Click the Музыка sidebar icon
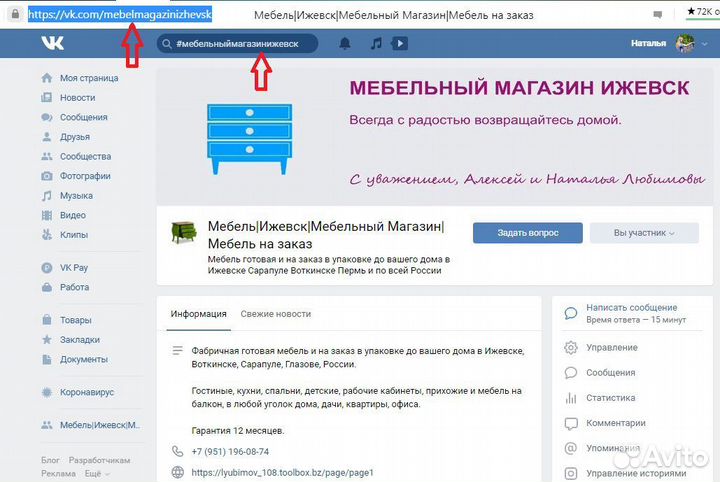720x482 pixels. (x=47, y=196)
